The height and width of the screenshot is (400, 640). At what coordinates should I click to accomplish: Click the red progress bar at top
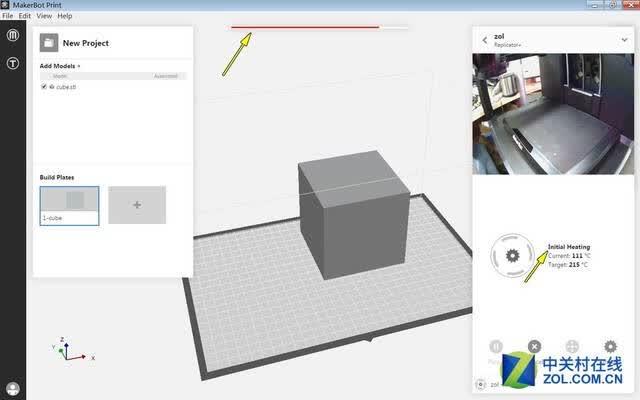(305, 27)
